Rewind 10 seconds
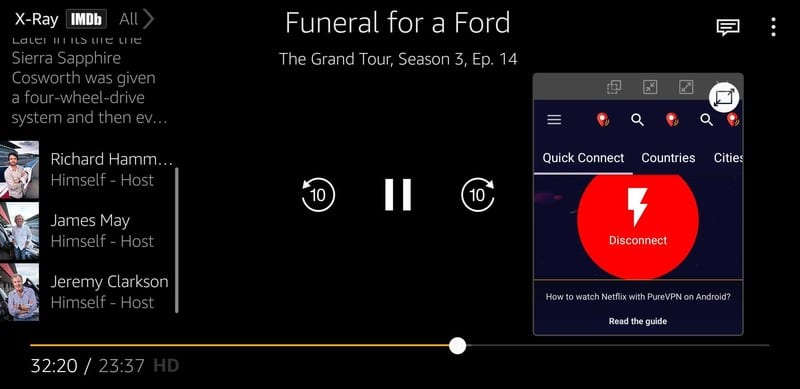The image size is (800, 389). click(318, 194)
